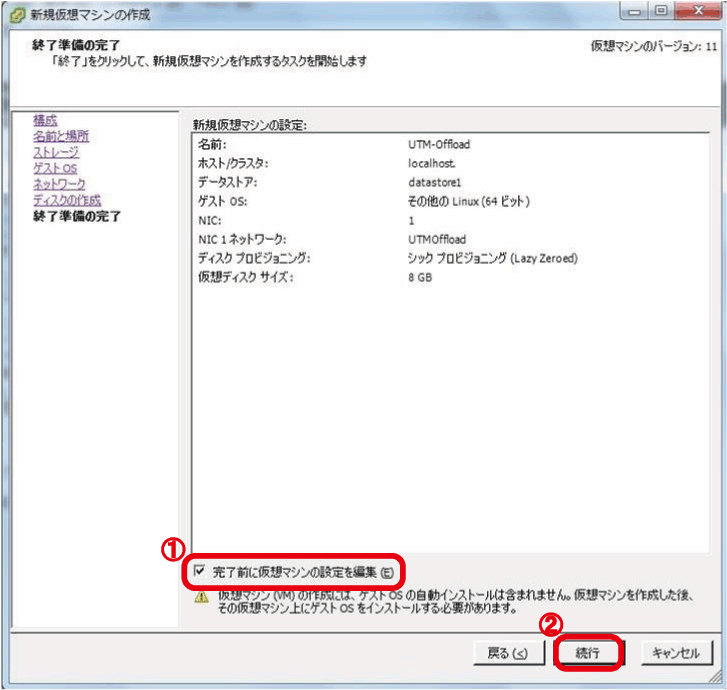Screen dimensions: 727x690
Task: Maximize the new virtual machine wizard window
Action: click(x=661, y=11)
